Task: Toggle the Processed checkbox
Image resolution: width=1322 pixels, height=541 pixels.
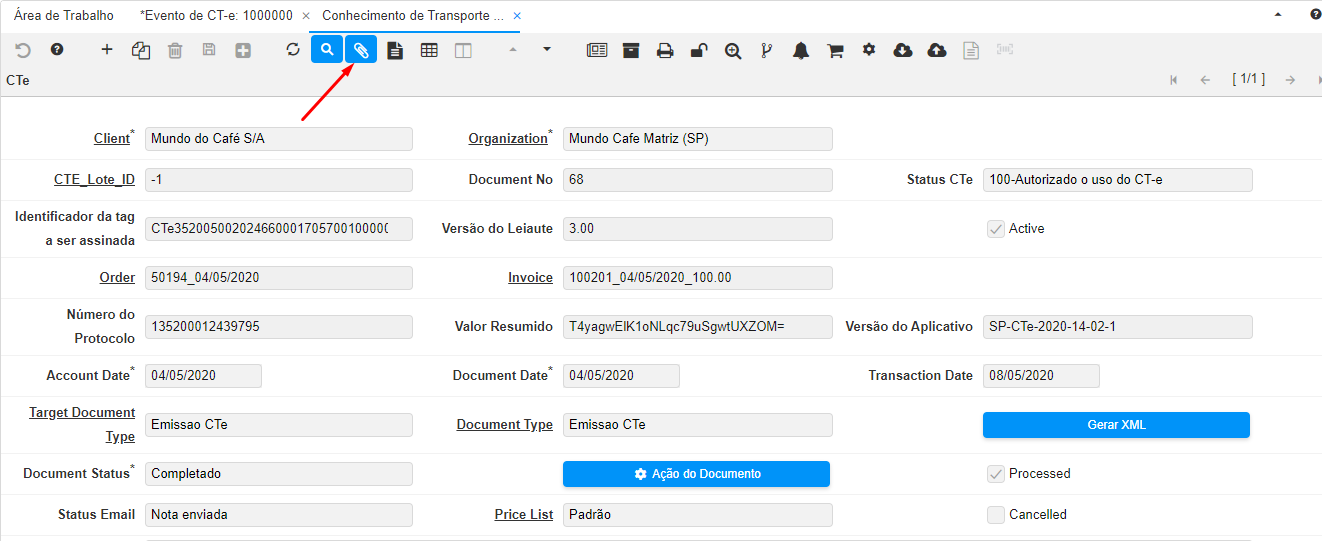Action: [x=996, y=474]
